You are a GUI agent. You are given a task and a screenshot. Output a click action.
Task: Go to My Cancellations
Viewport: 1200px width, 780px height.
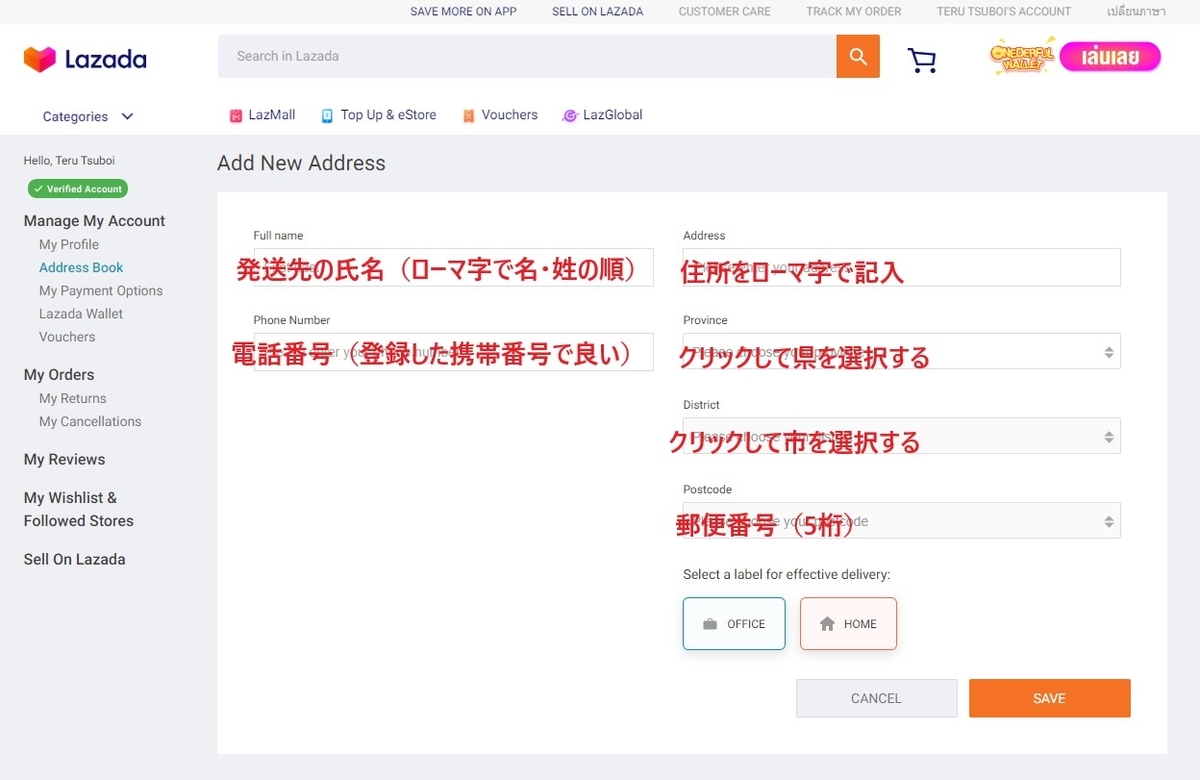coord(90,421)
